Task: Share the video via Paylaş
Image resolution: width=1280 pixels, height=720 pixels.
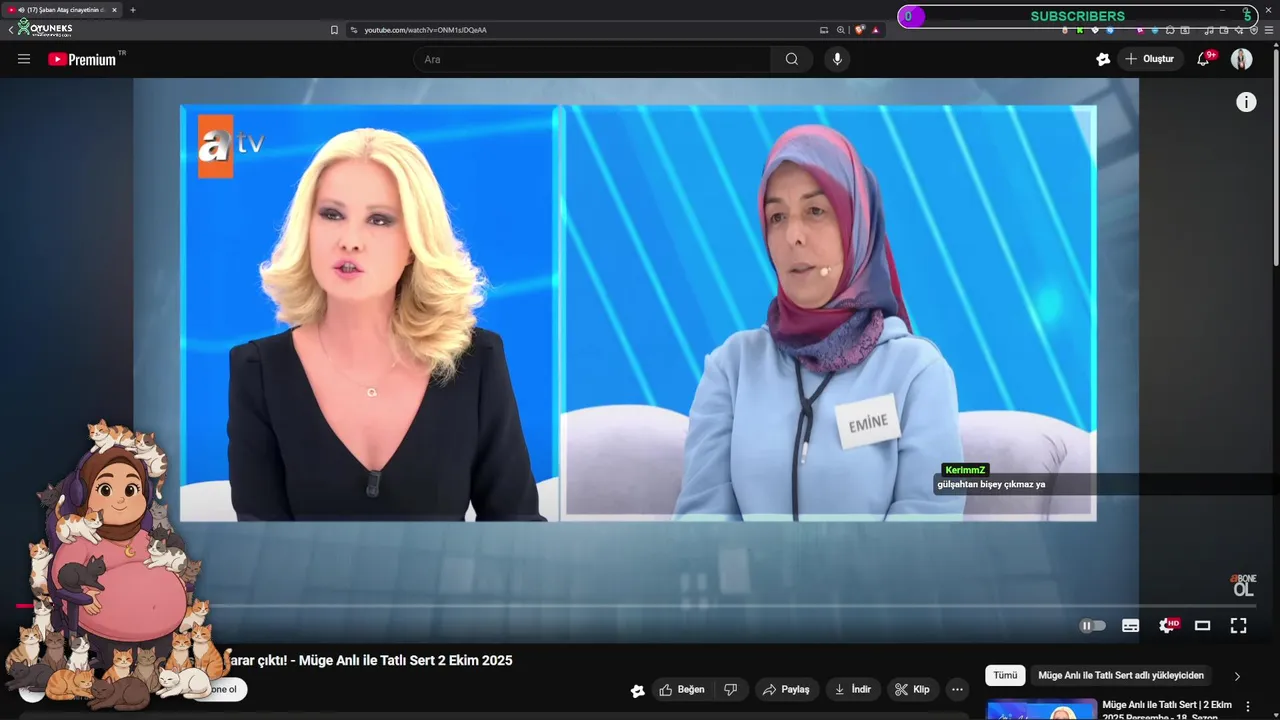Action: (x=786, y=689)
